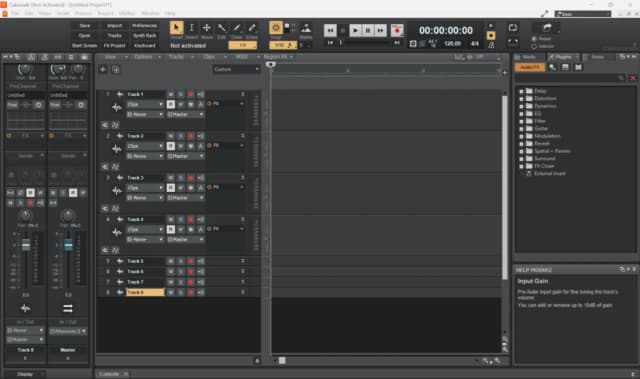Click the full-screen expand arrows icon
Image resolution: width=640 pixels, height=379 pixels.
coord(513,42)
